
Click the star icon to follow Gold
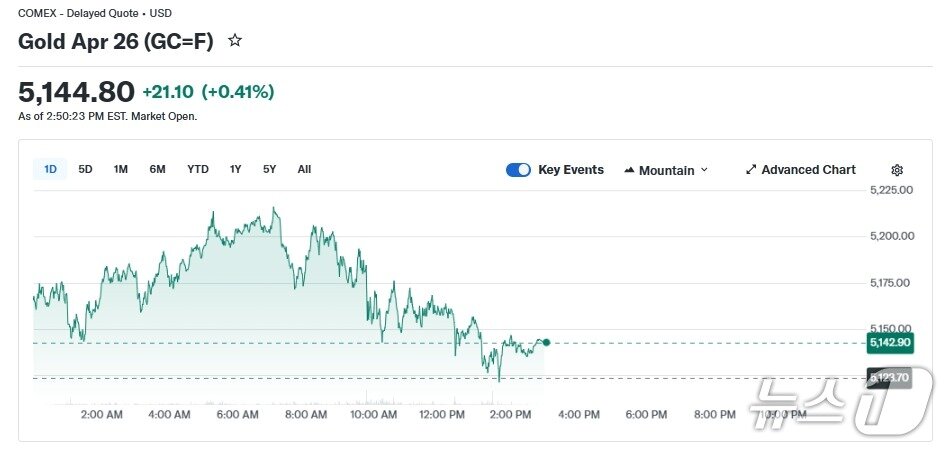[x=235, y=41]
